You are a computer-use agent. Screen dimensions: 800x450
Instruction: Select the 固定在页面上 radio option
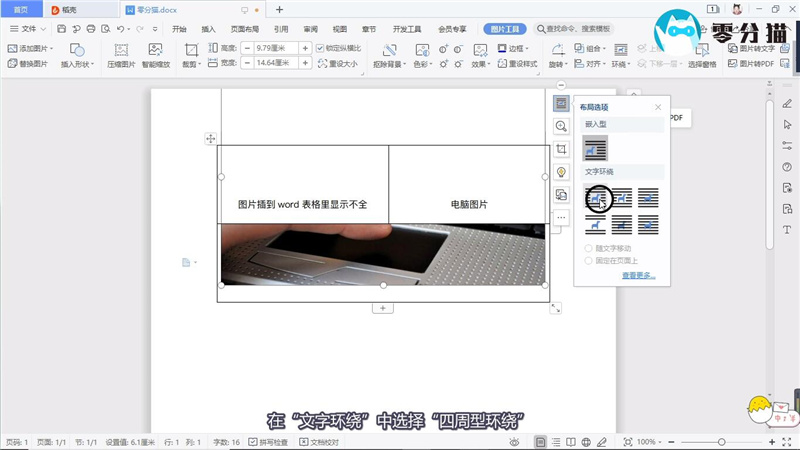coord(588,260)
